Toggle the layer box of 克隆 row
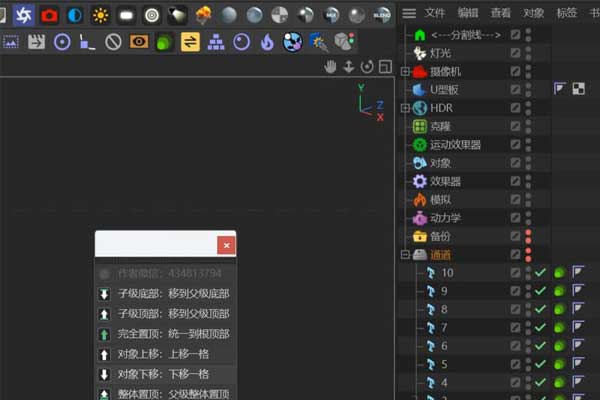The image size is (600, 400). 515,126
